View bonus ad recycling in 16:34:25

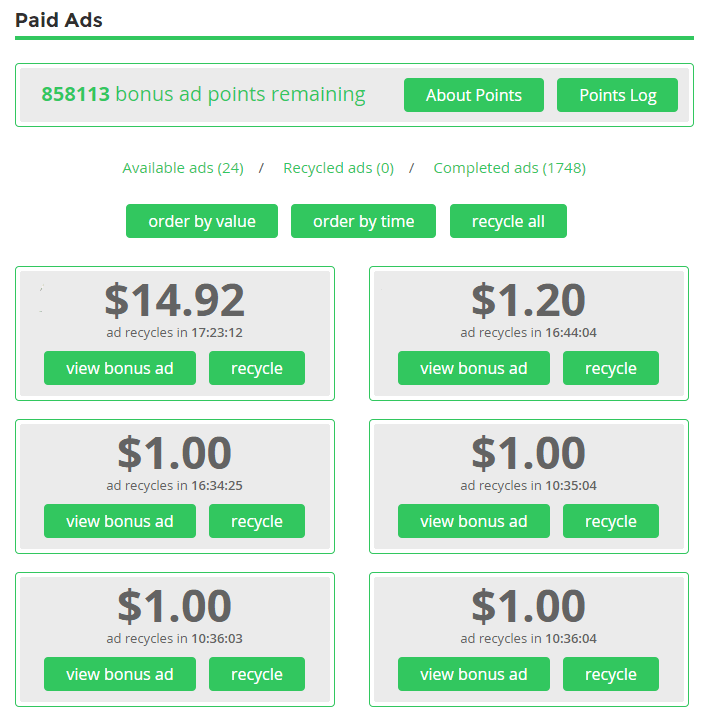(x=120, y=521)
